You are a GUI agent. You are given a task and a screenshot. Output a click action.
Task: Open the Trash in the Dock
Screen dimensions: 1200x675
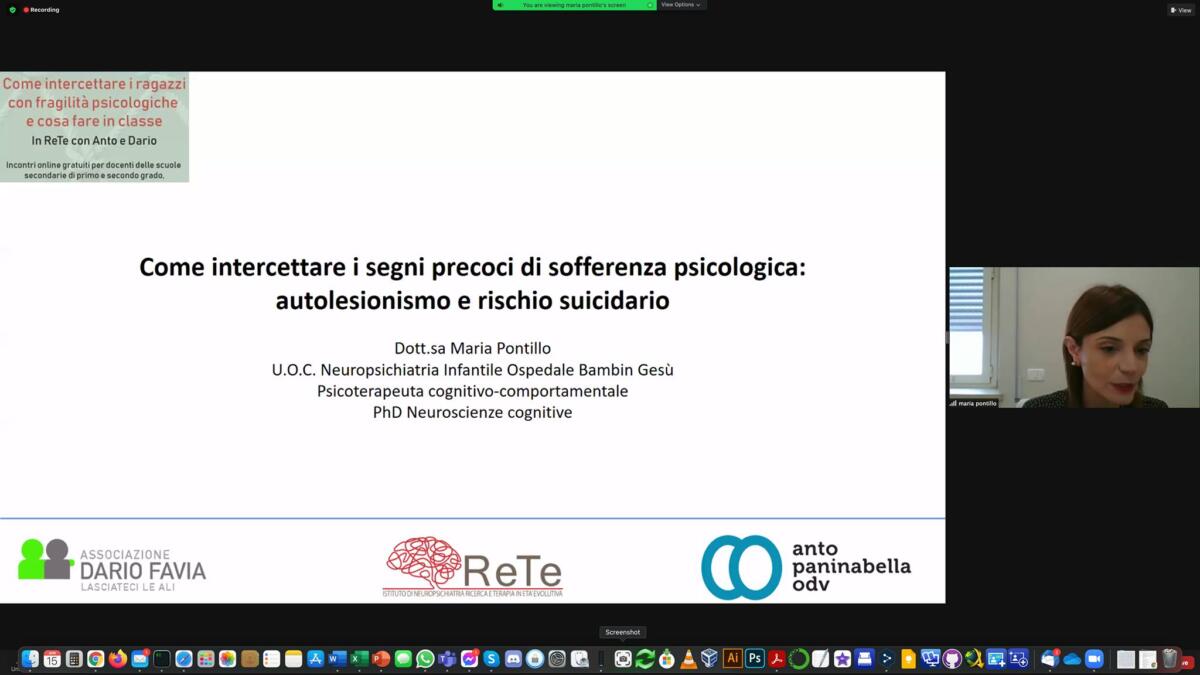click(x=1169, y=659)
